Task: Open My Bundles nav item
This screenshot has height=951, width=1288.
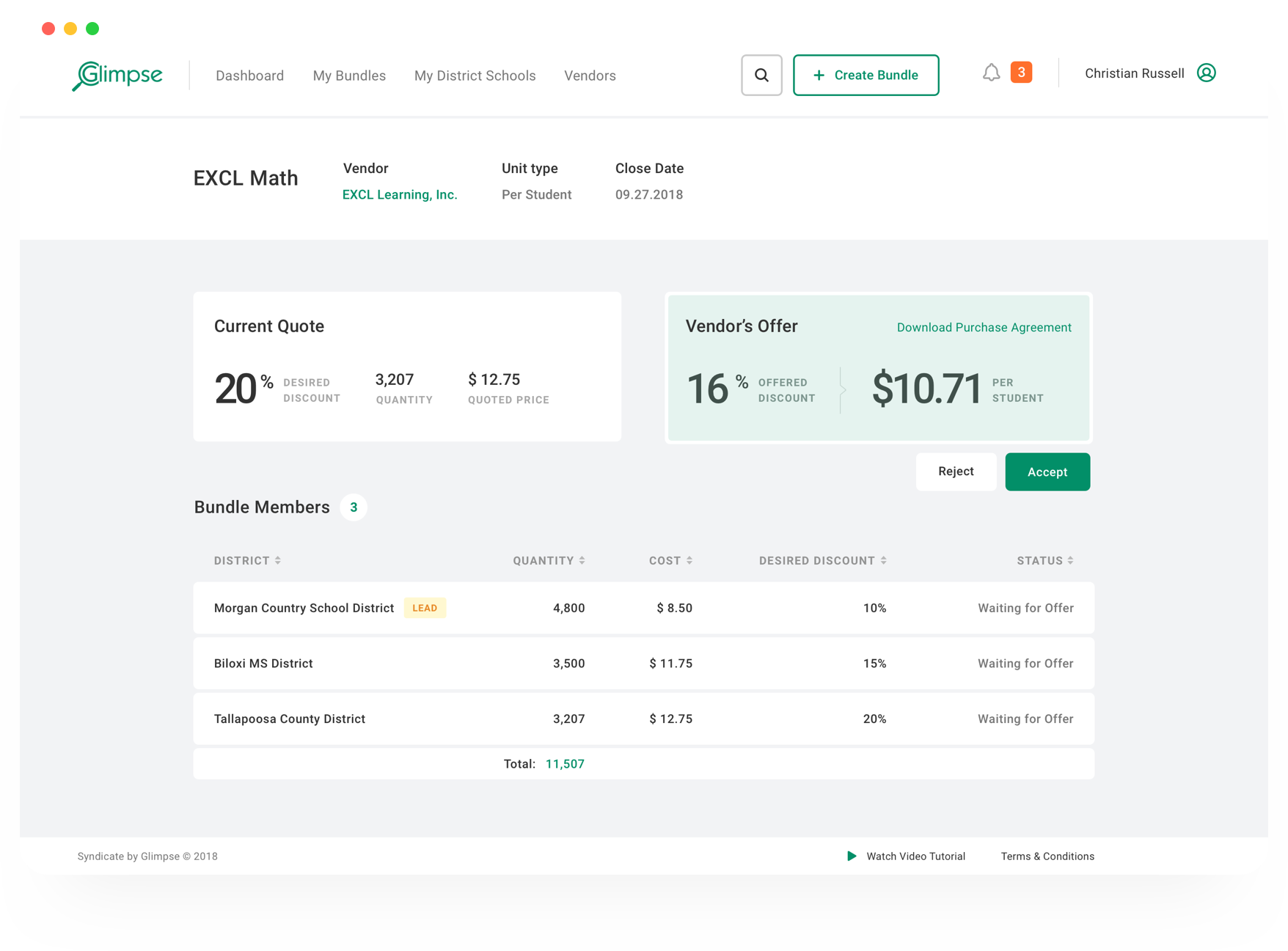Action: coord(349,76)
